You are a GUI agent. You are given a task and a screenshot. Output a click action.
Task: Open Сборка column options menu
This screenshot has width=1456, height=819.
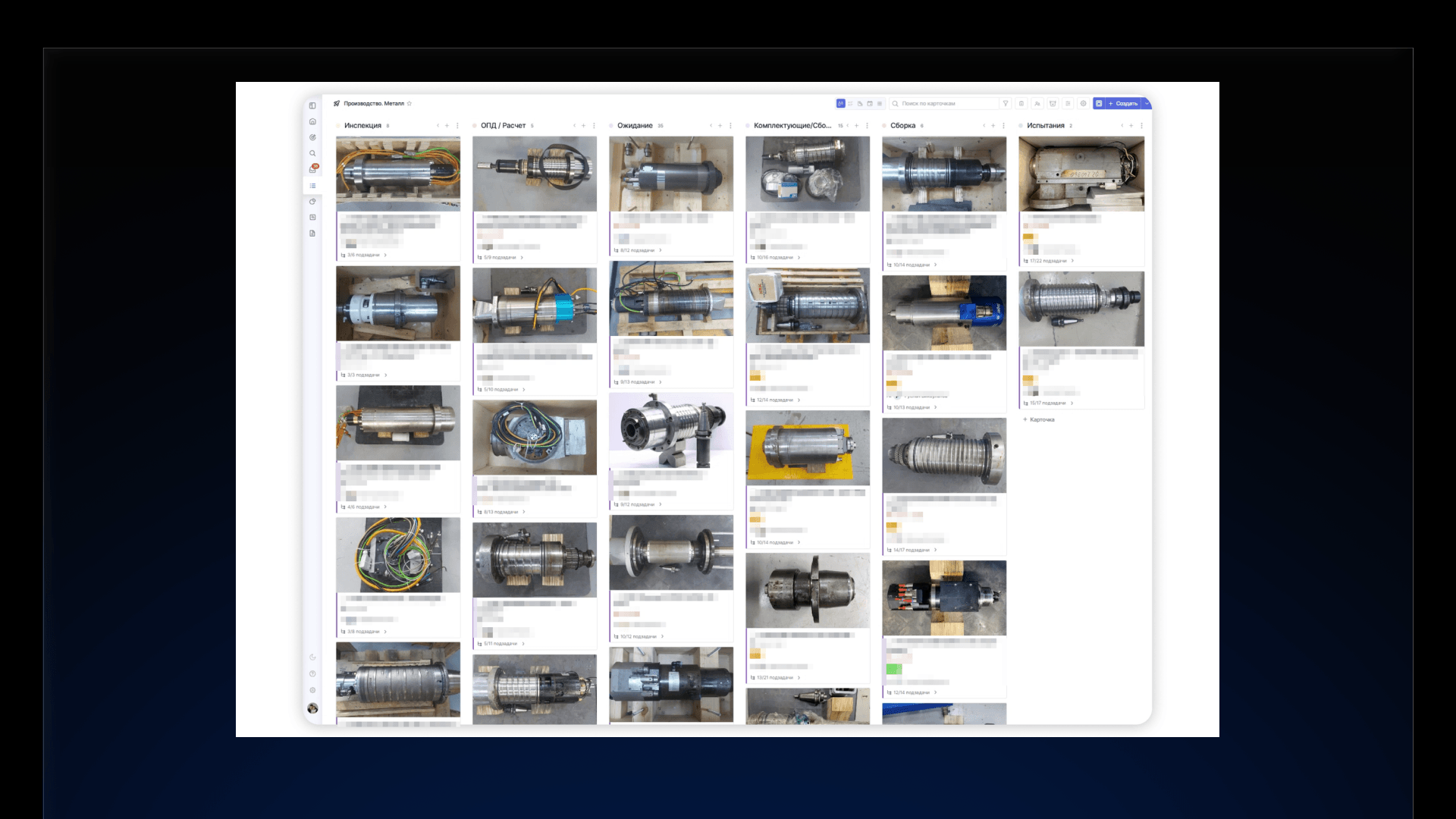tap(1003, 126)
